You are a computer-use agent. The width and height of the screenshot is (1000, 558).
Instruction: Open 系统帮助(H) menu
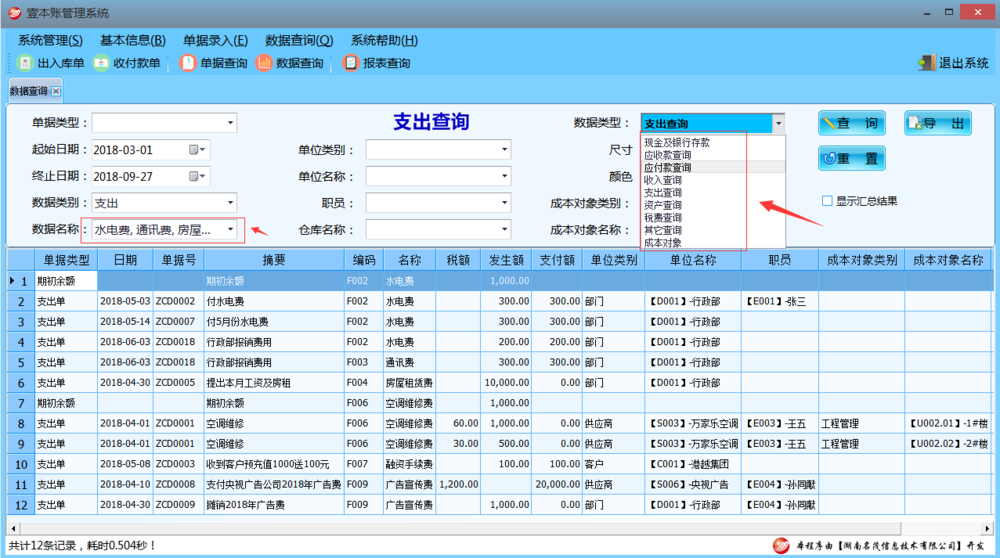[384, 40]
